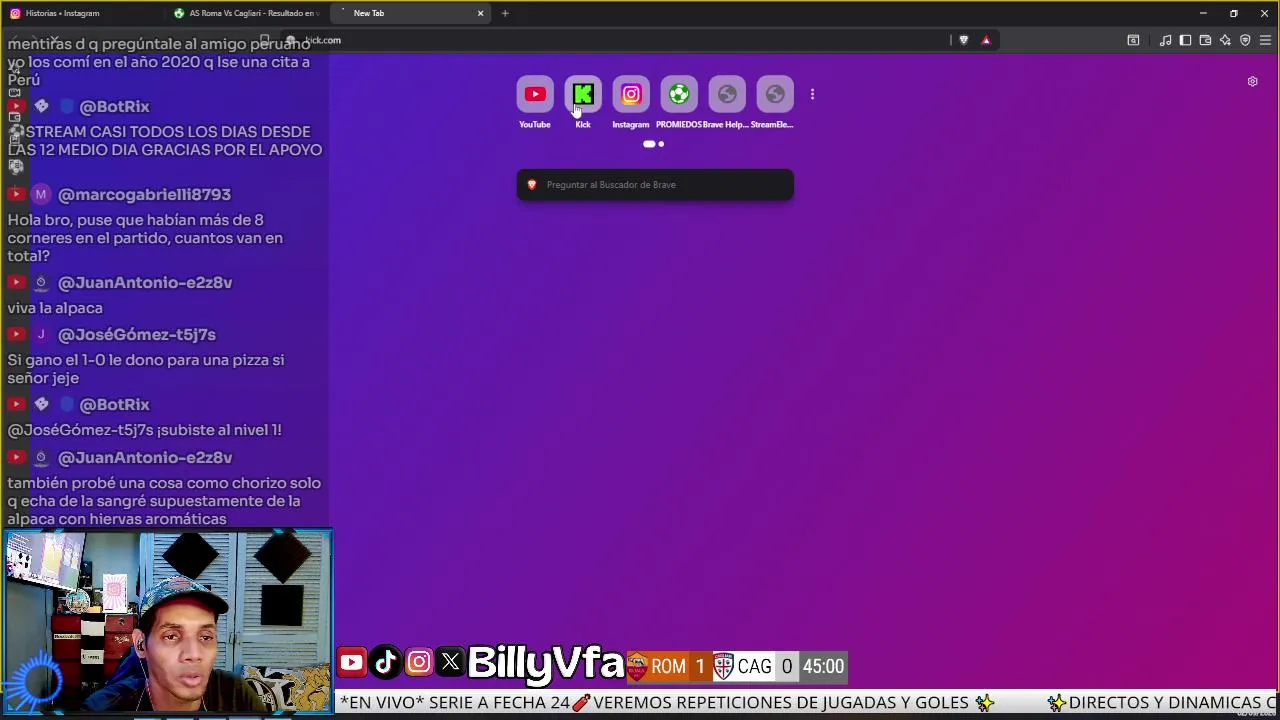Open the Brave VPN shield icon
1280x720 pixels.
coord(1245,40)
